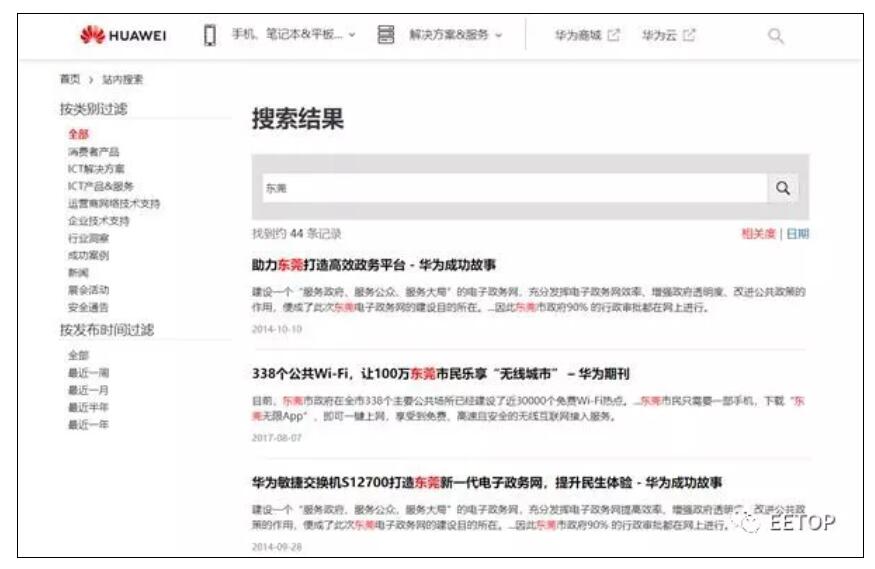Go to 首页 in the breadcrumb
Viewport: 875px width, 569px height.
pos(70,79)
